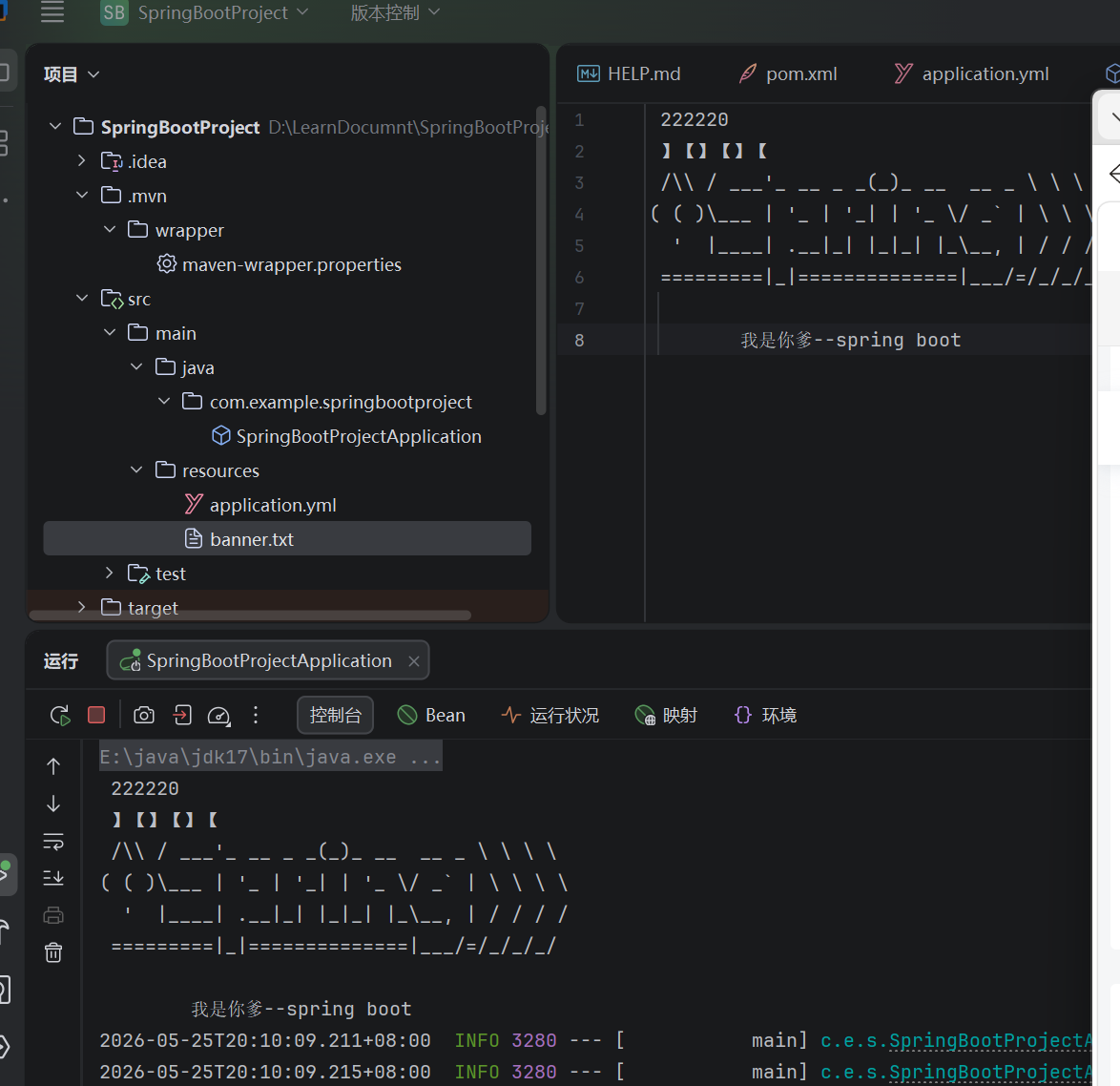Switch to the pom.xml editor tab
Image resolution: width=1120 pixels, height=1086 pixels.
click(x=788, y=73)
